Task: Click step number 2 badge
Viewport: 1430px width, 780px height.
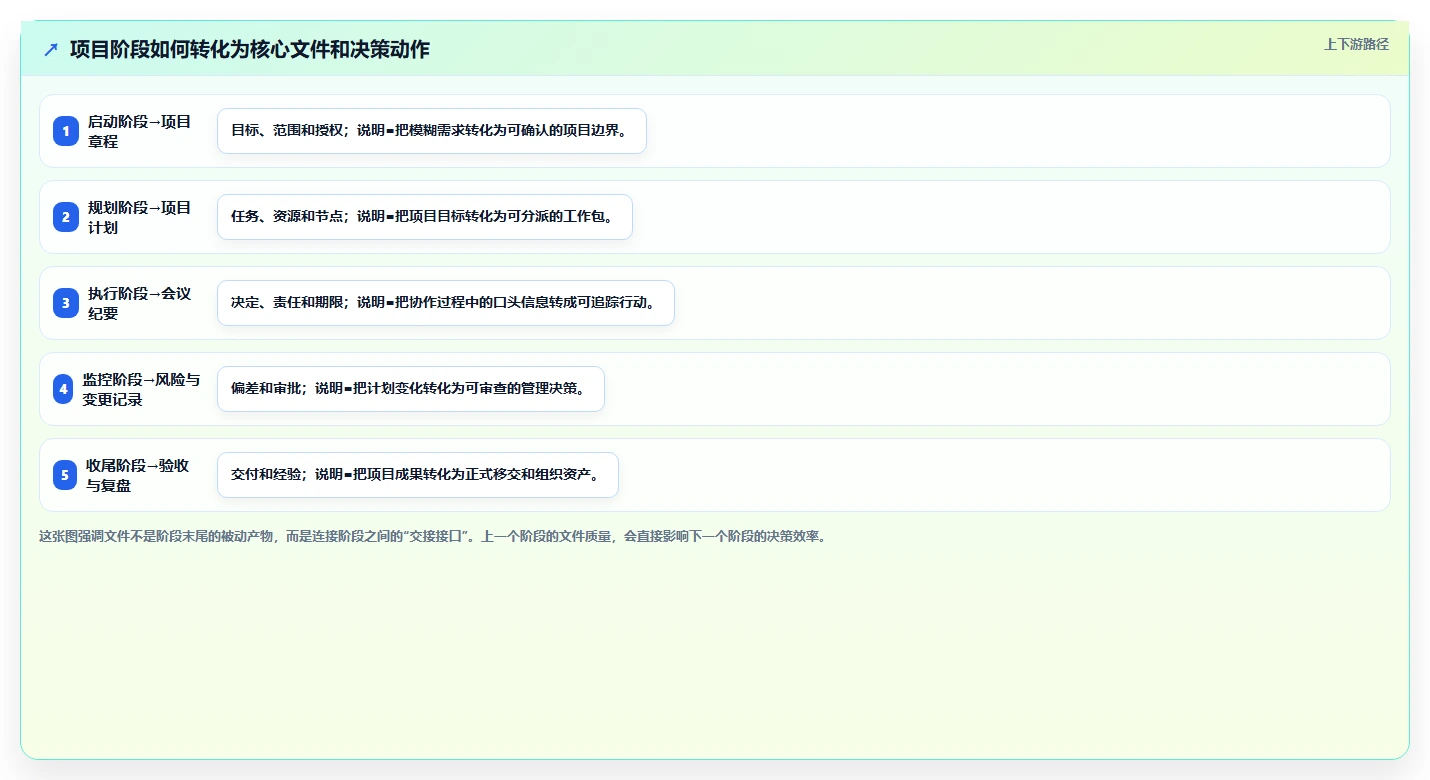Action: tap(66, 217)
